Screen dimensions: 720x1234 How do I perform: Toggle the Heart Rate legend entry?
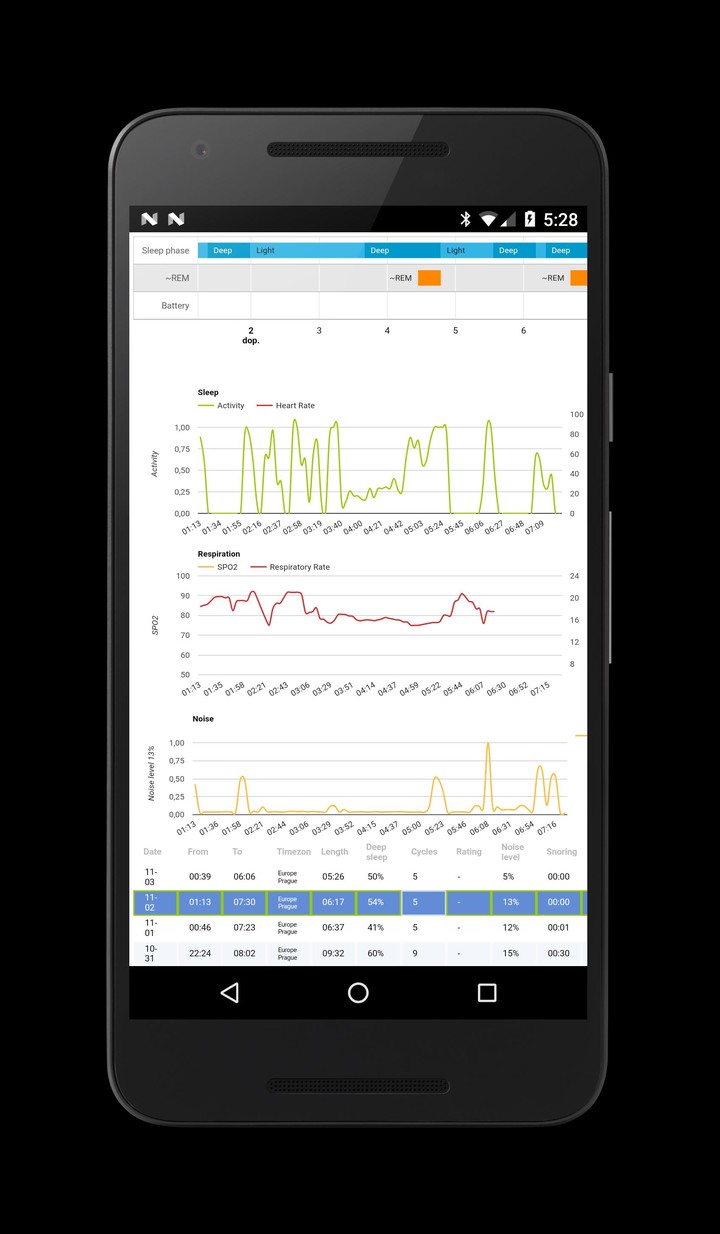pos(286,406)
